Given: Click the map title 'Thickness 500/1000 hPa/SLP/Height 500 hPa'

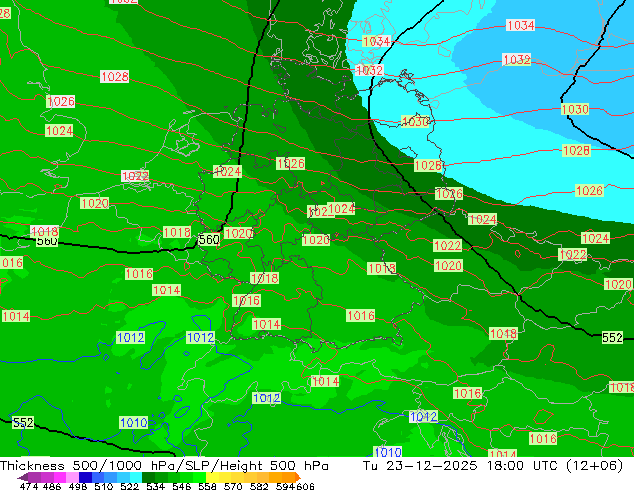Looking at the screenshot, I should (164, 465).
